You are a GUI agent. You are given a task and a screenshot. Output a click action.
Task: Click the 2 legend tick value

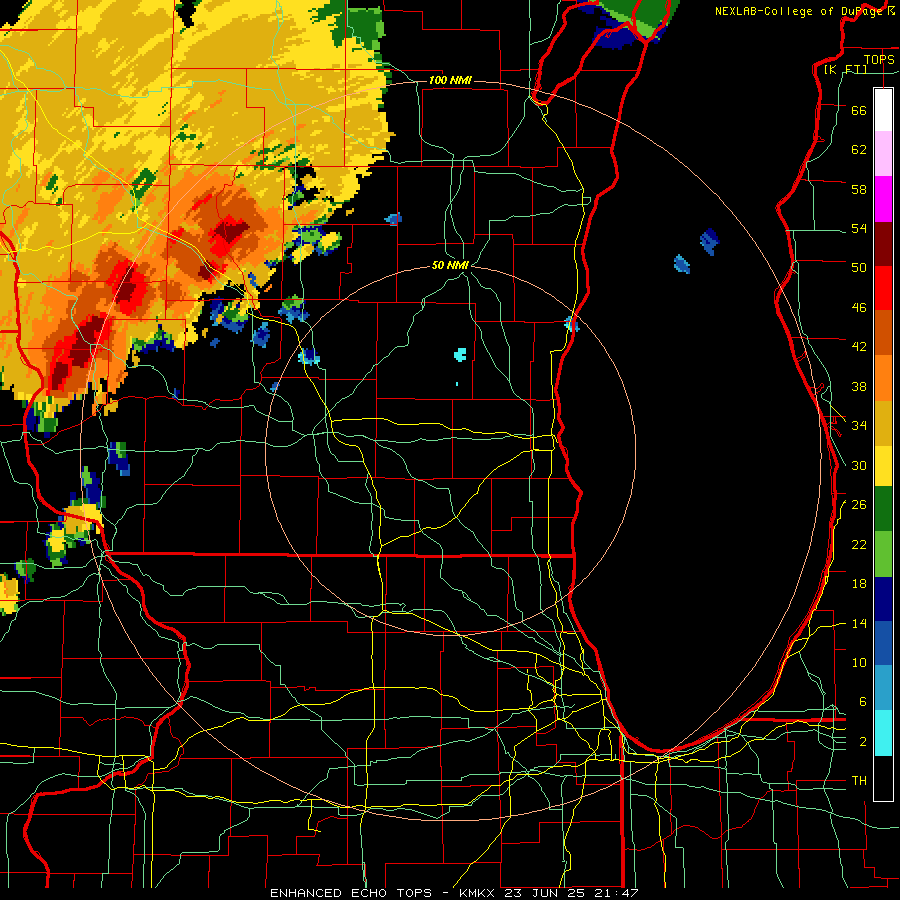click(x=863, y=741)
